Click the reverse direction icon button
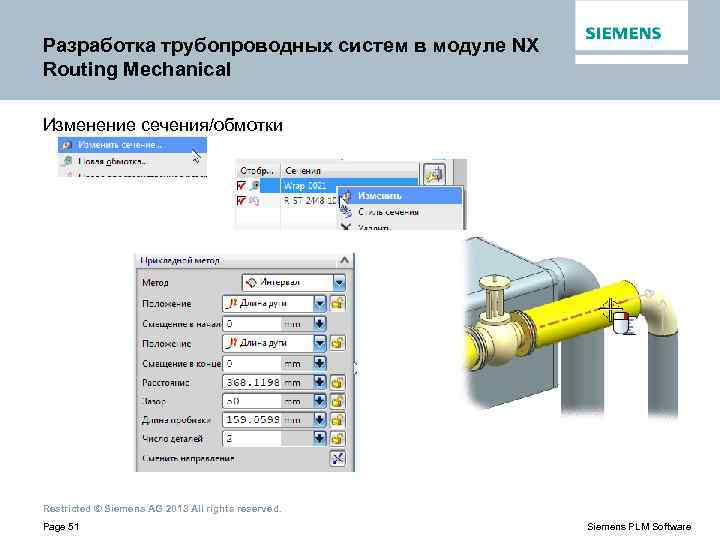 point(338,458)
